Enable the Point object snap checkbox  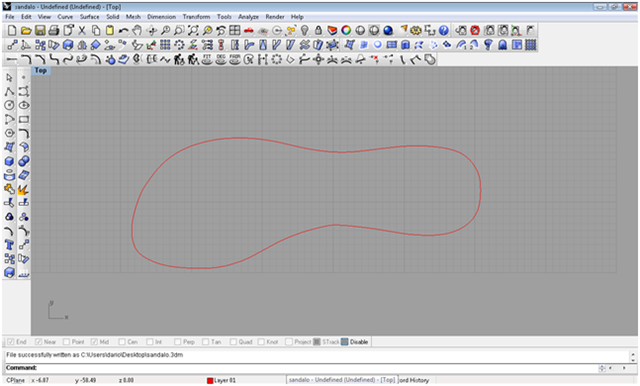pyautogui.click(x=67, y=342)
